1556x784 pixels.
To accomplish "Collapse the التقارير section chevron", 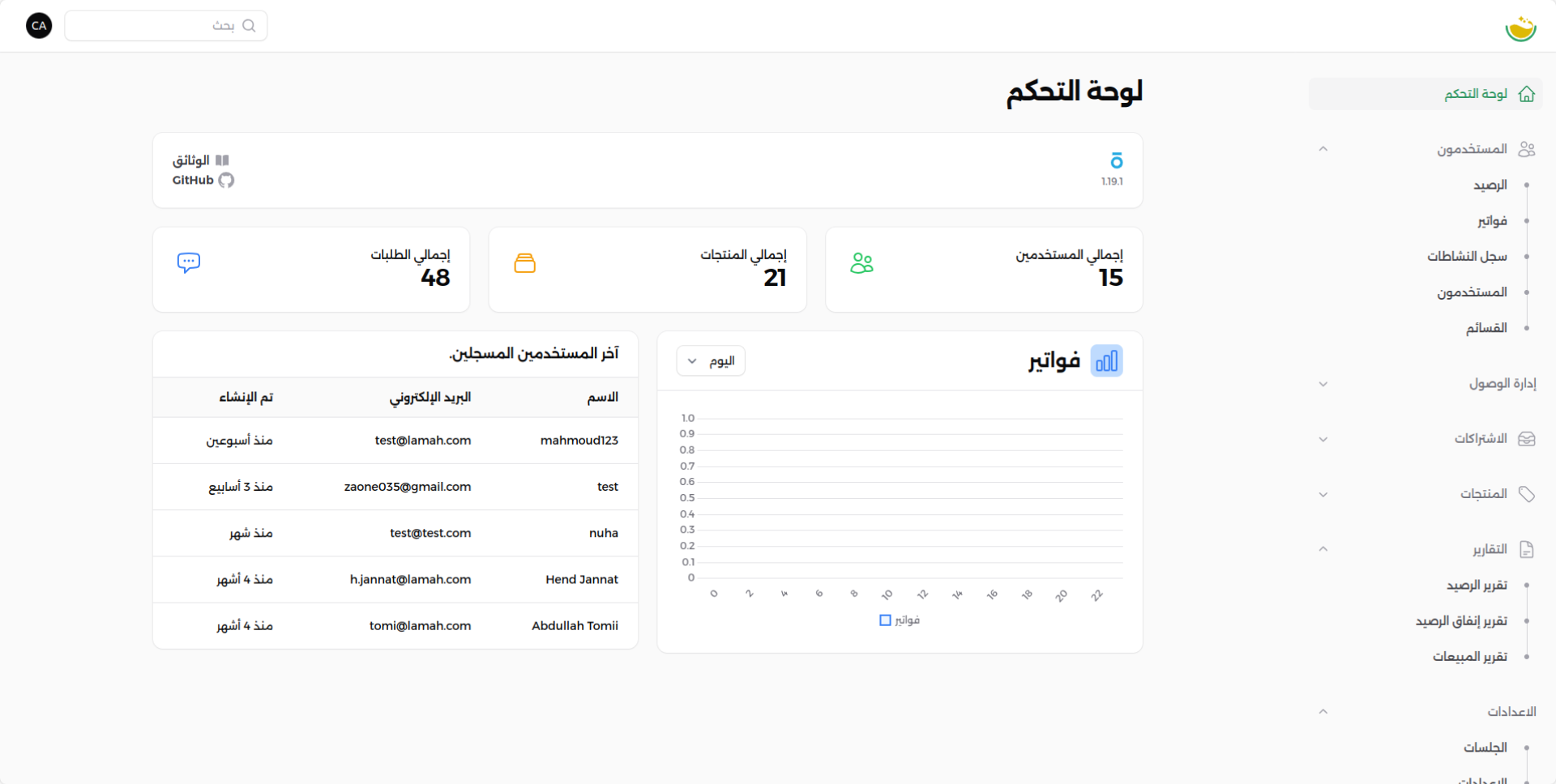I will (1323, 549).
